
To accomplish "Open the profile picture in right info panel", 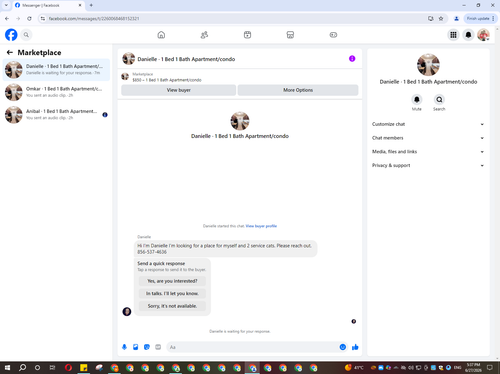I will [428, 65].
